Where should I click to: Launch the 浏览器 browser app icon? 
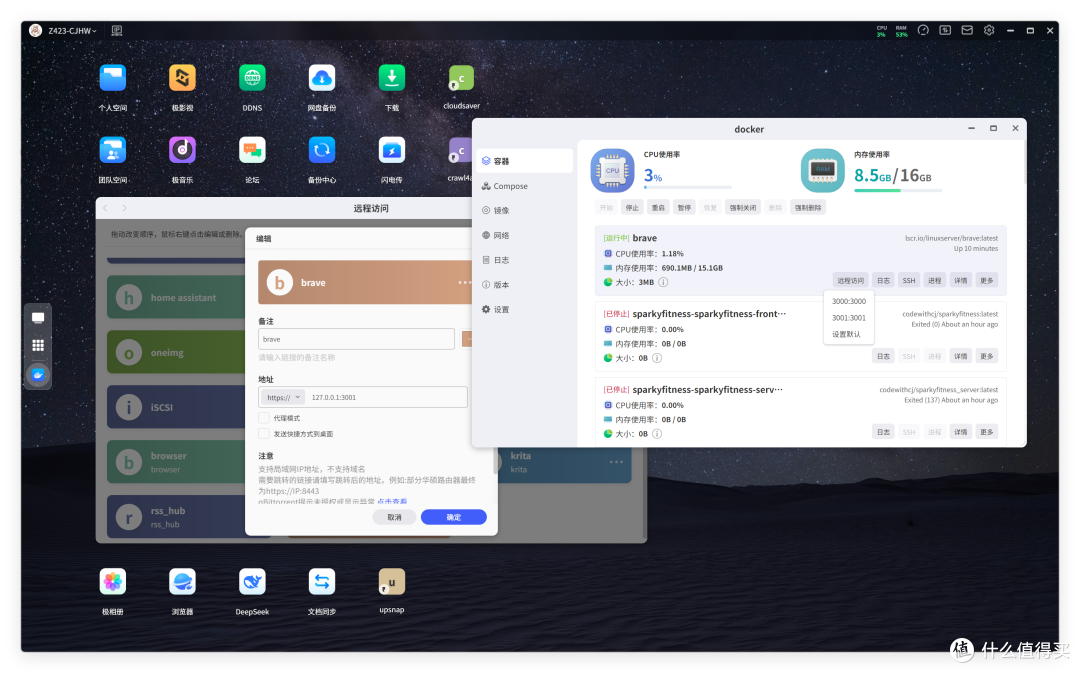(182, 582)
